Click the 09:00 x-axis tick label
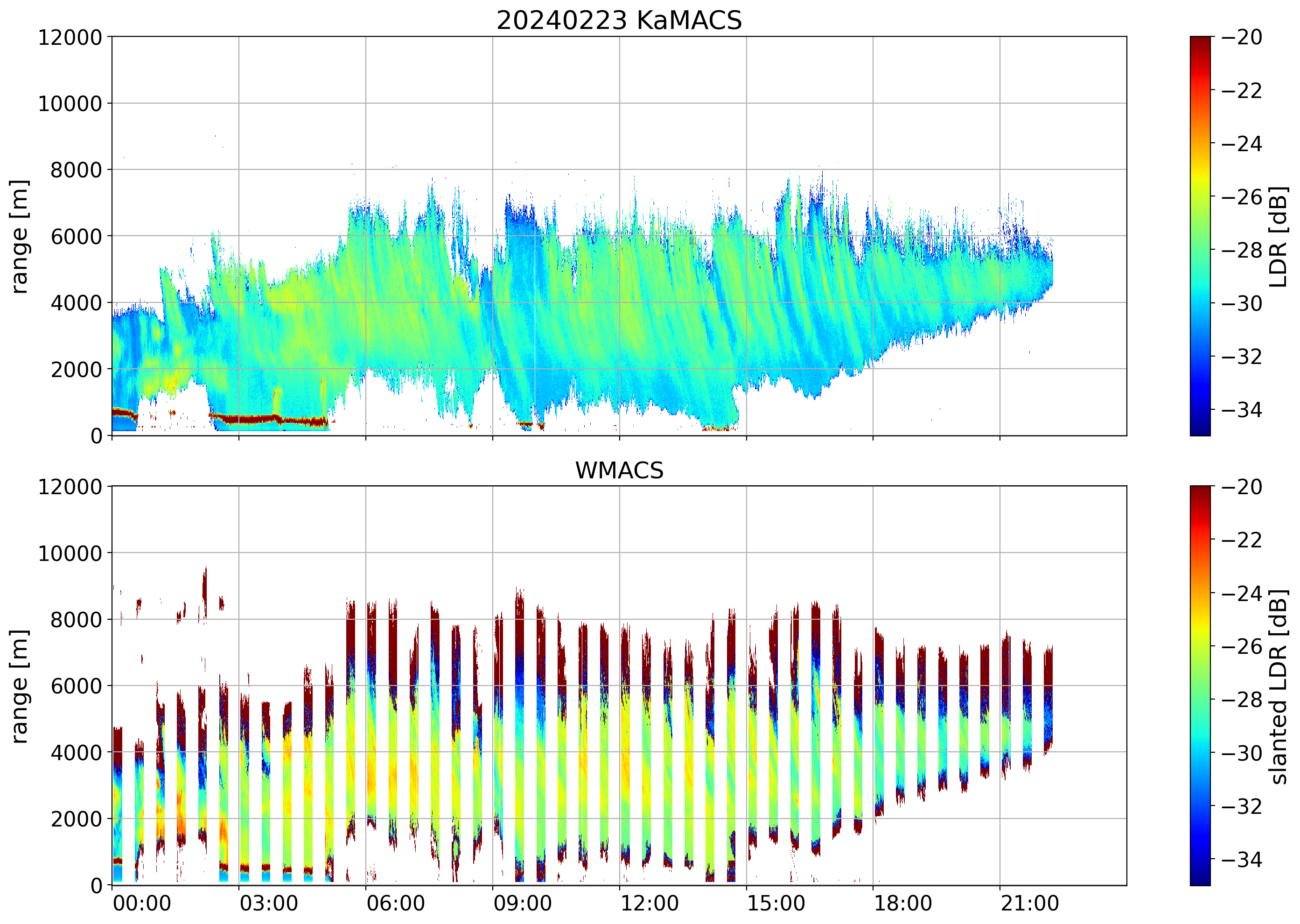The image size is (1300, 924). click(x=522, y=903)
